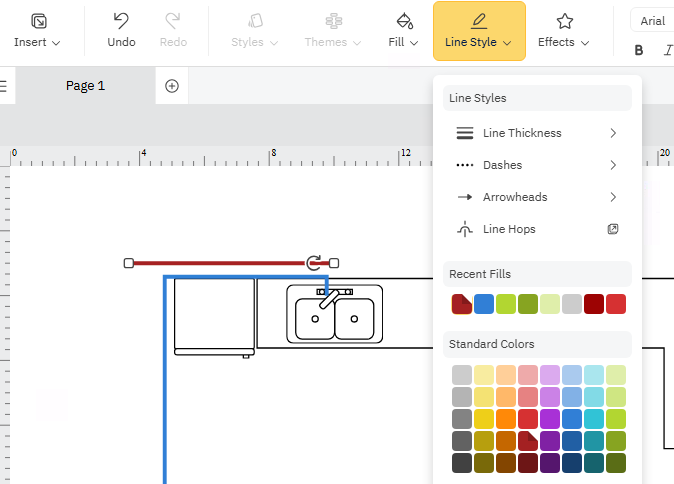The width and height of the screenshot is (674, 484).
Task: Switch to the Page 1 tab
Action: [x=85, y=86]
